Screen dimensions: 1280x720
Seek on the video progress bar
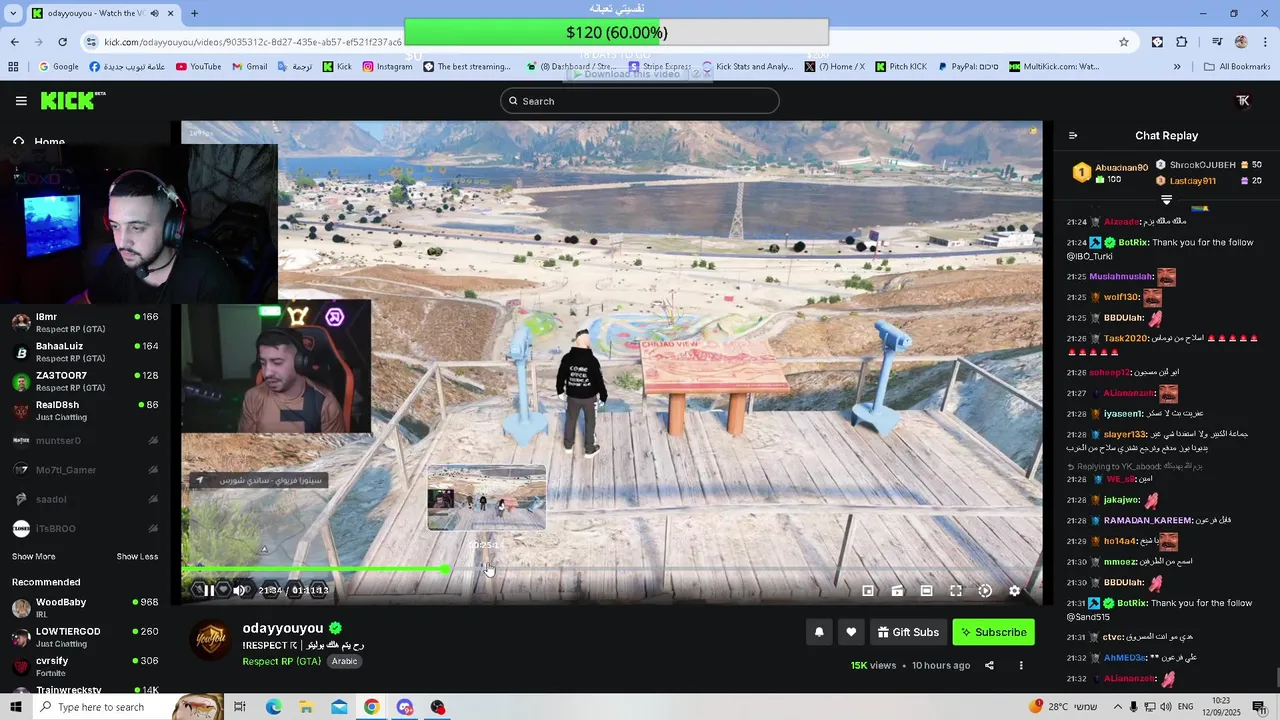(x=610, y=570)
